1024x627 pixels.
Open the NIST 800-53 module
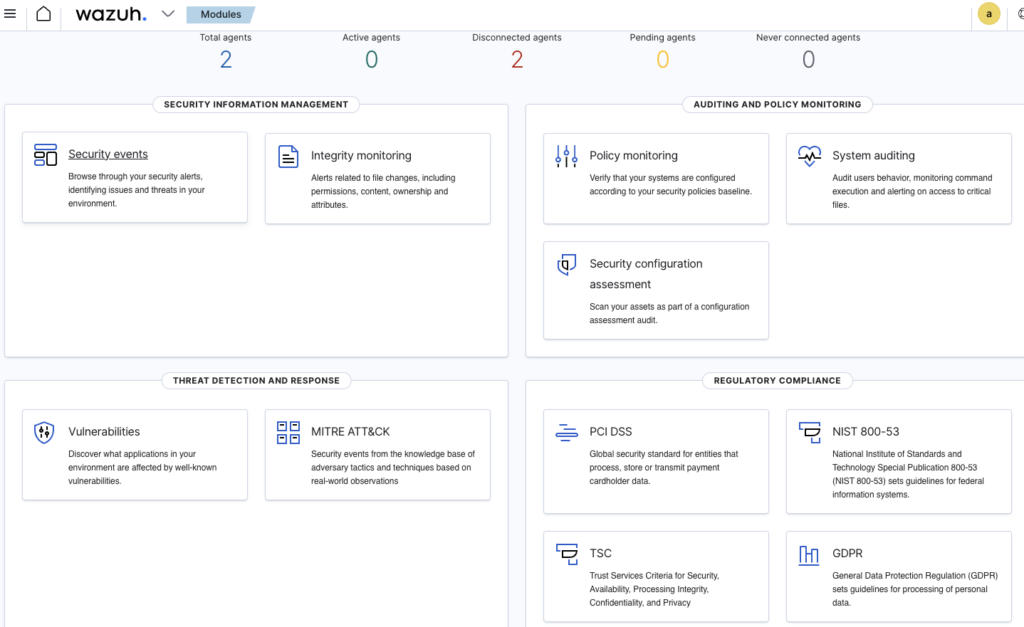pos(865,432)
